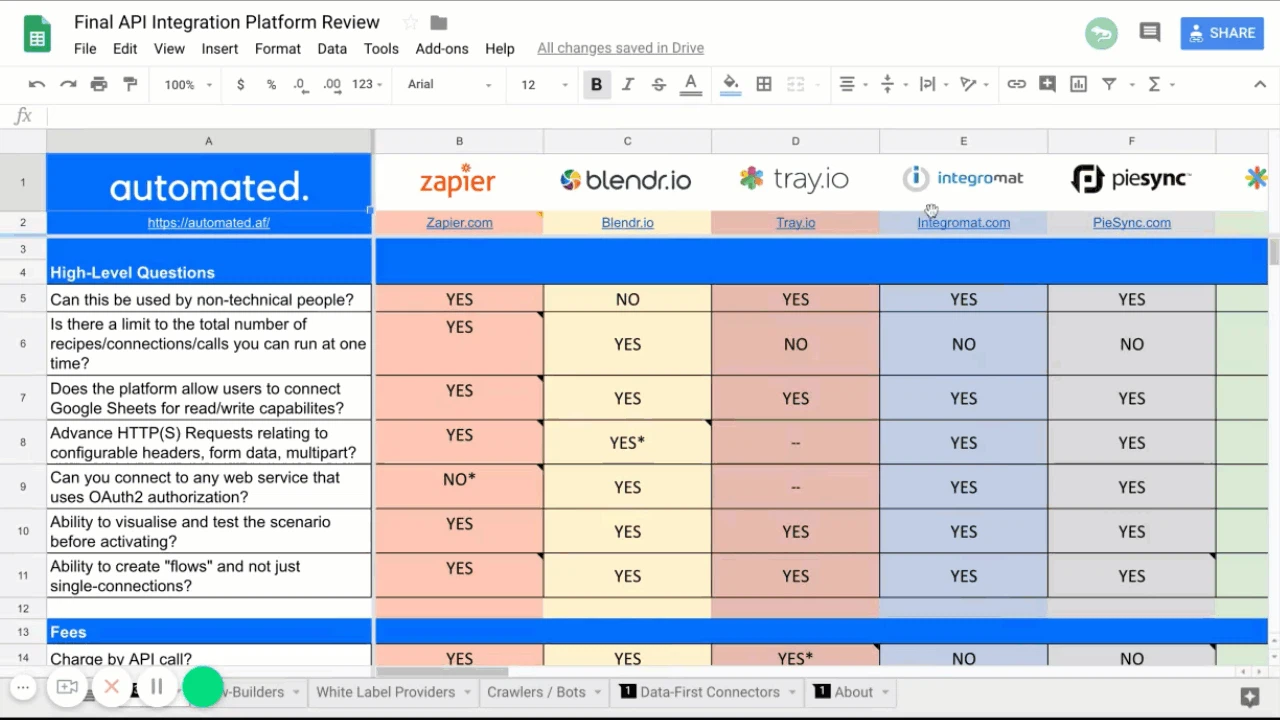
Task: Toggle bold formatting
Action: (596, 85)
